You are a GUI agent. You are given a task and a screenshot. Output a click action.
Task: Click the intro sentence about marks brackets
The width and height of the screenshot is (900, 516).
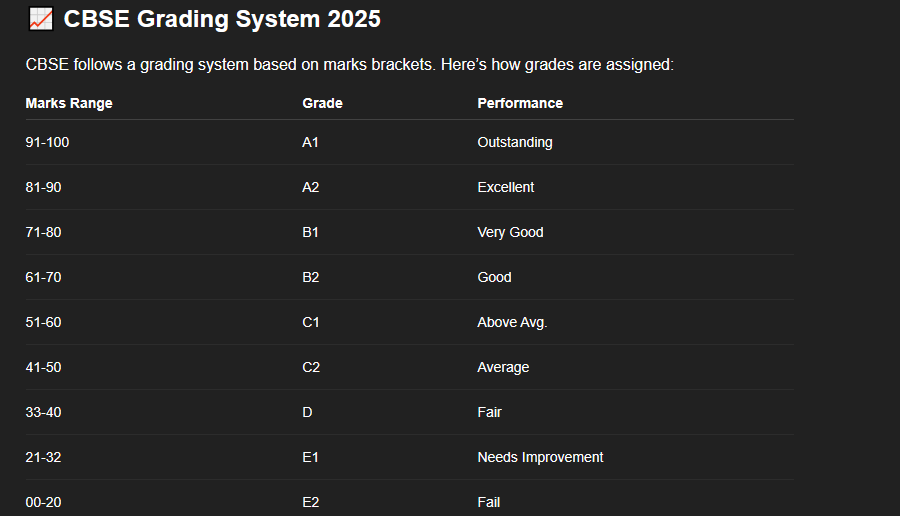click(x=349, y=65)
